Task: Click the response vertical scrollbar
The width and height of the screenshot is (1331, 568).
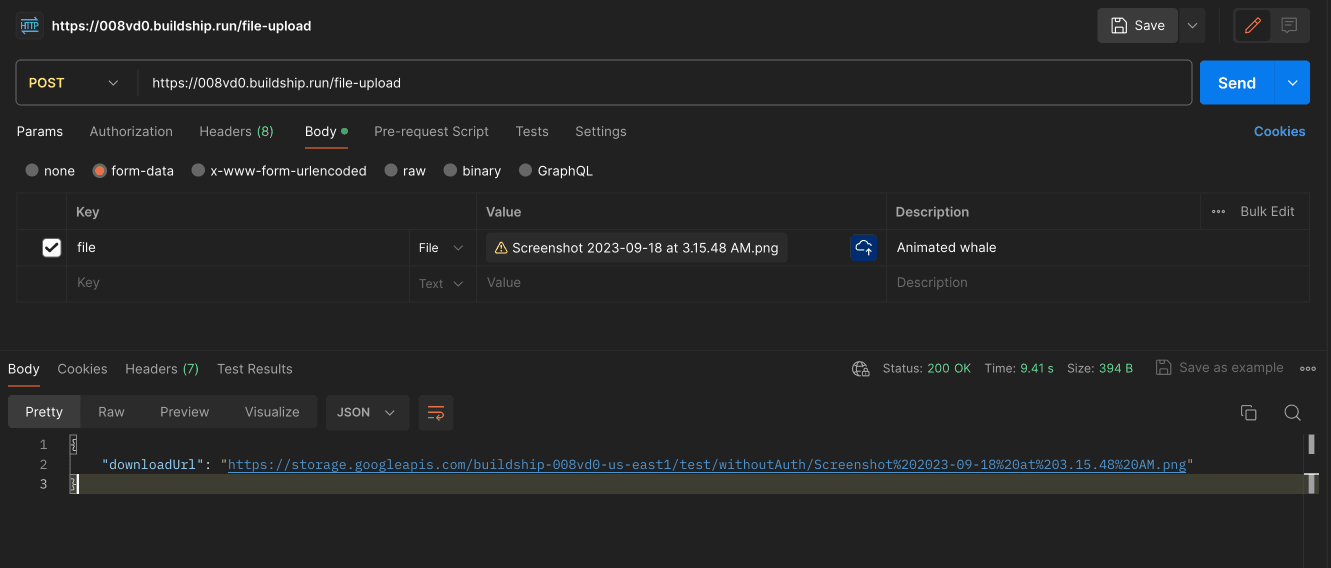Action: 1311,444
